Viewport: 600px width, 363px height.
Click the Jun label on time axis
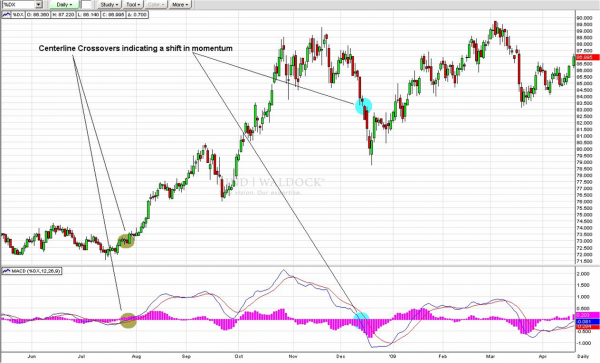click(31, 356)
